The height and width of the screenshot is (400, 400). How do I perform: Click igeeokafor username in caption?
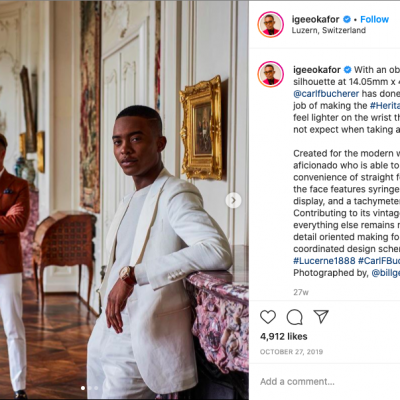click(x=317, y=70)
